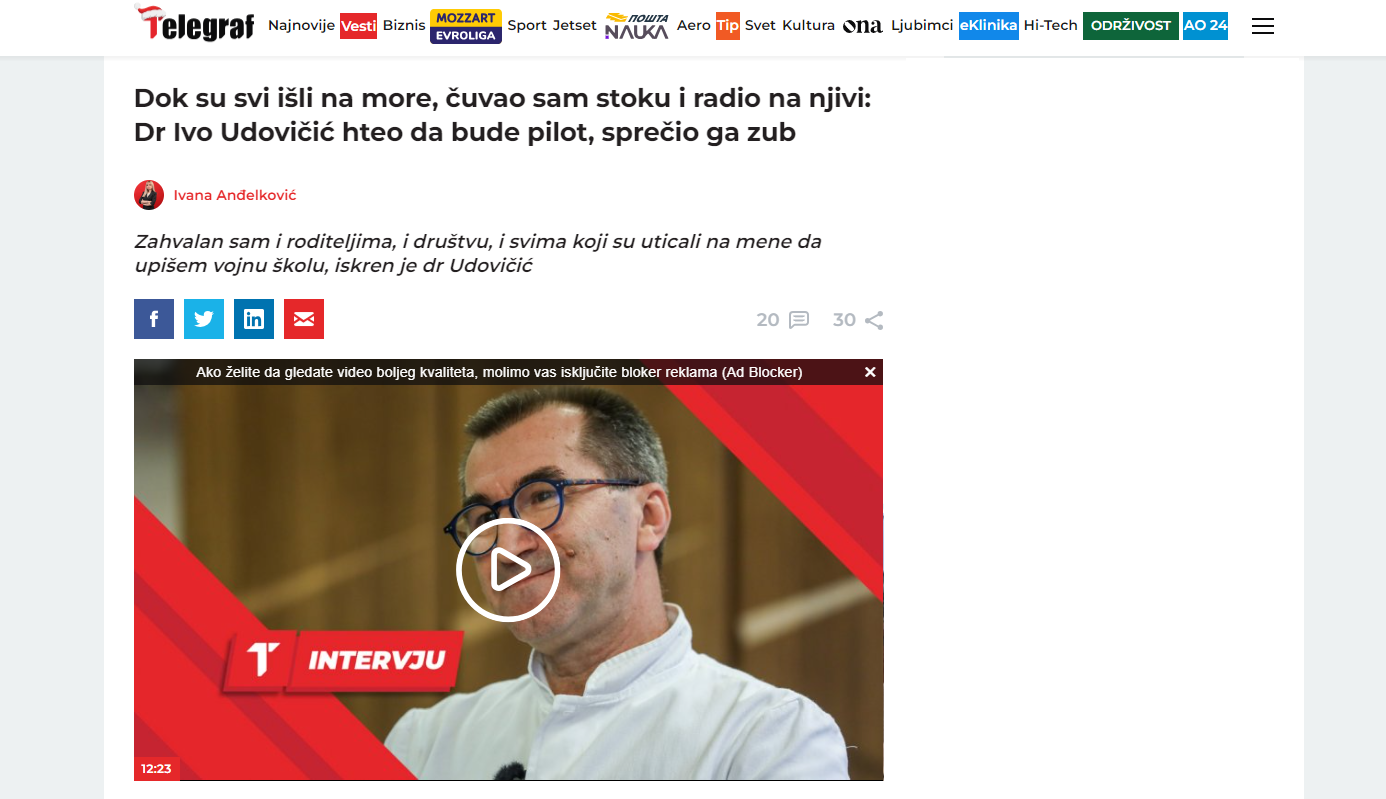Viewport: 1386px width, 799px height.
Task: Open the Vesti section
Action: click(358, 26)
